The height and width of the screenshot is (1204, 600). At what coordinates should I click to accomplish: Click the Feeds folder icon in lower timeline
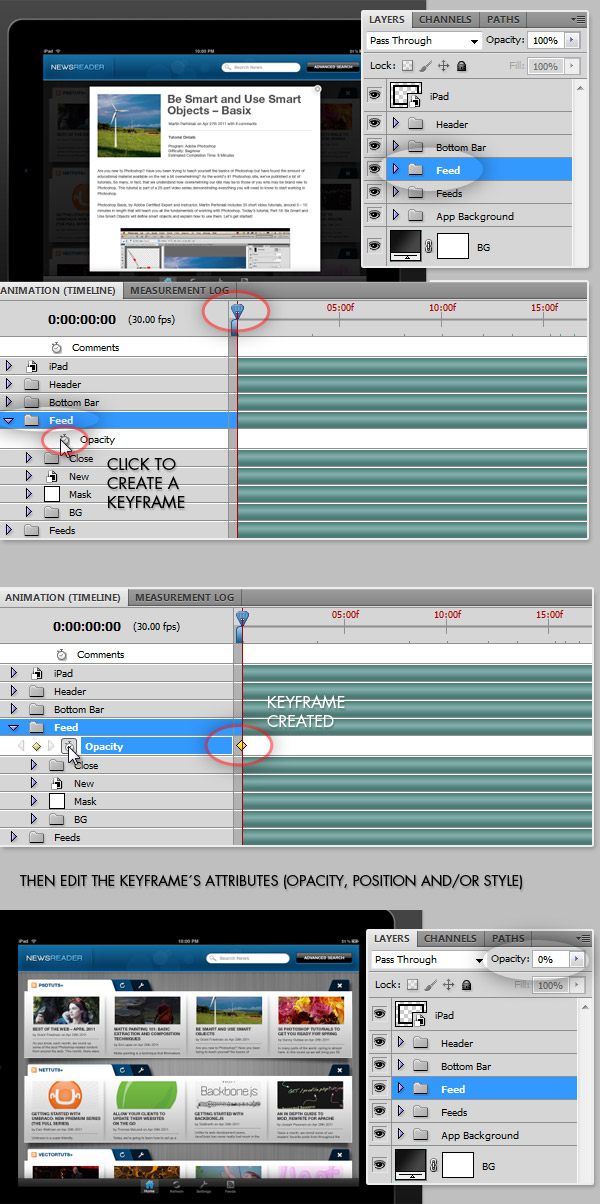(36, 837)
